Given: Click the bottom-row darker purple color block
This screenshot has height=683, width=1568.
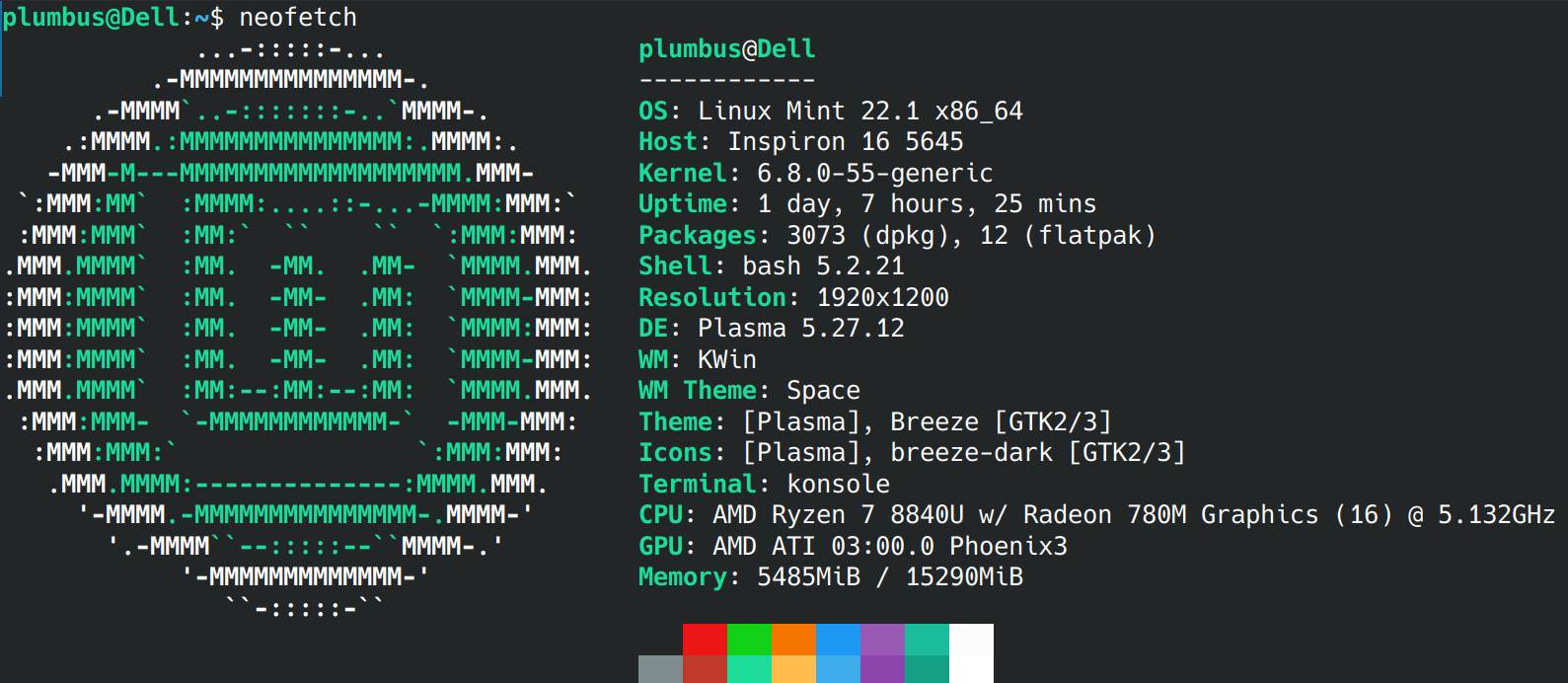Looking at the screenshot, I should 882,669.
